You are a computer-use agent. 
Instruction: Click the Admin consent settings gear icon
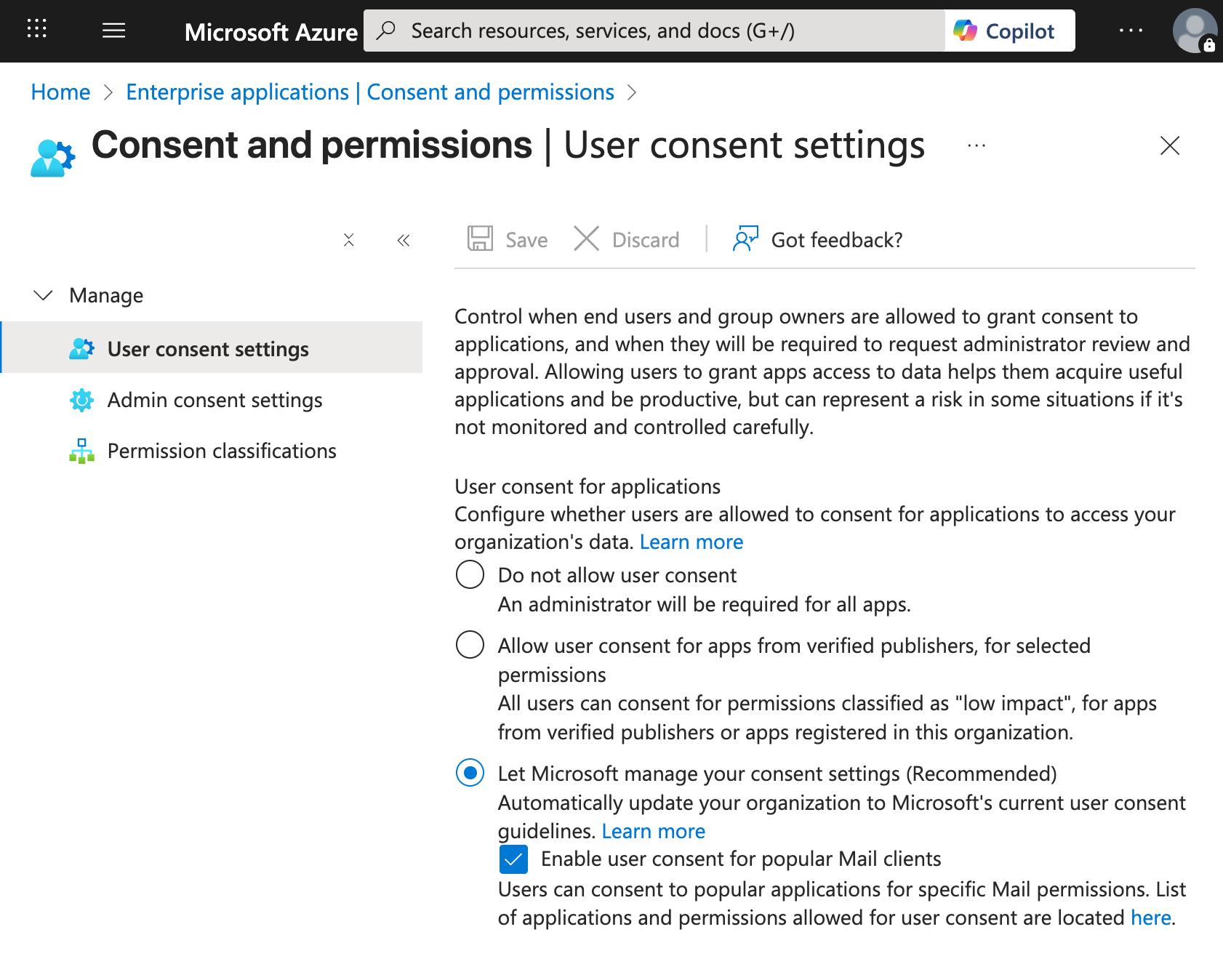pyautogui.click(x=81, y=400)
